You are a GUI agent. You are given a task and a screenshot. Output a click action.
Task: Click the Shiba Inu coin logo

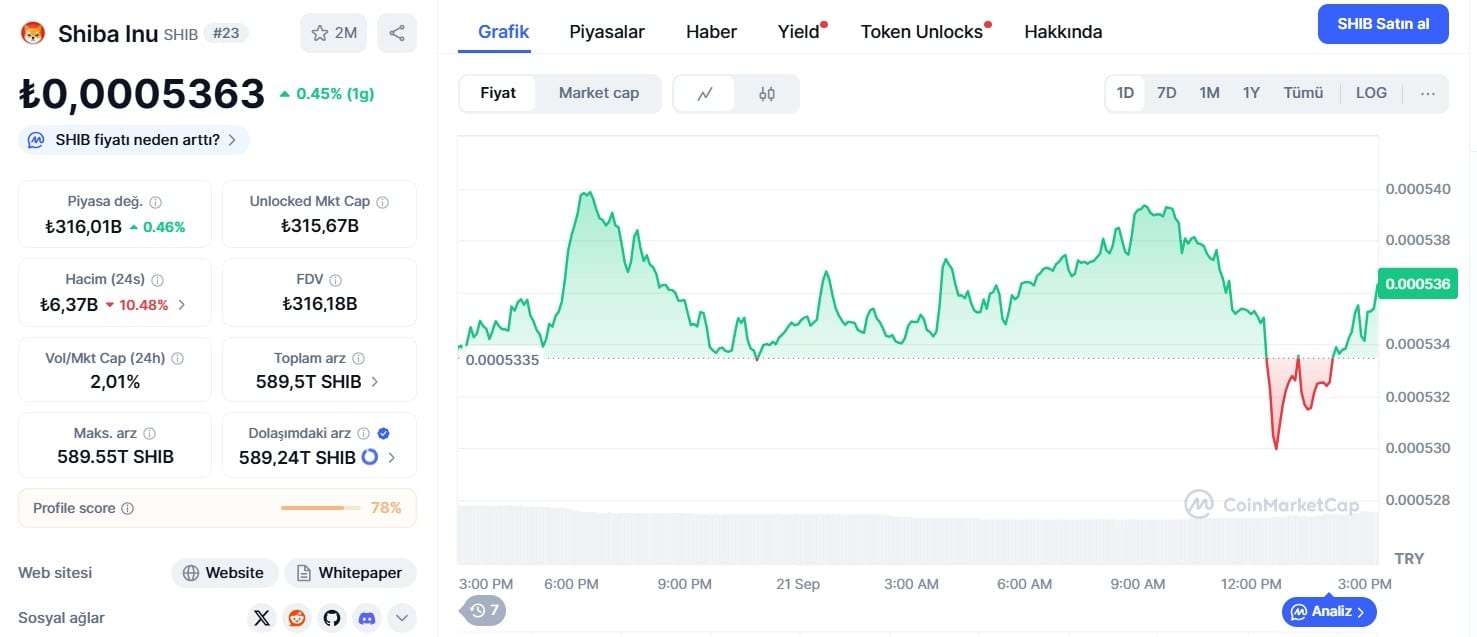(x=33, y=33)
